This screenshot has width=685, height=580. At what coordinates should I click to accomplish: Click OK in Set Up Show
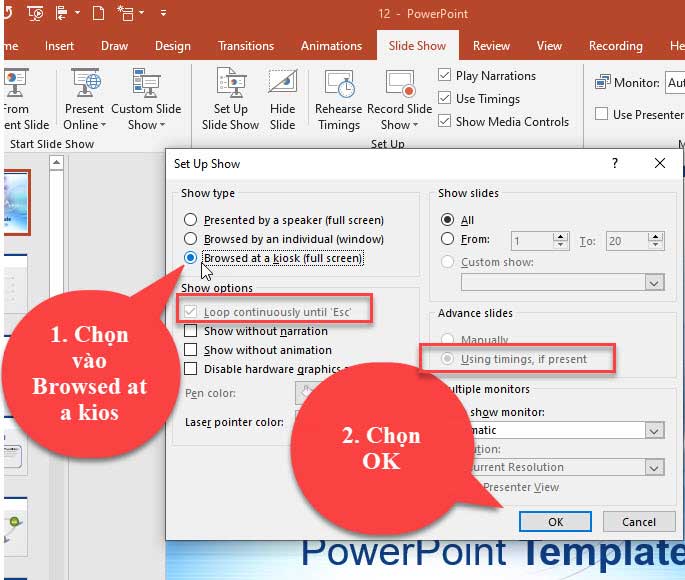(555, 521)
